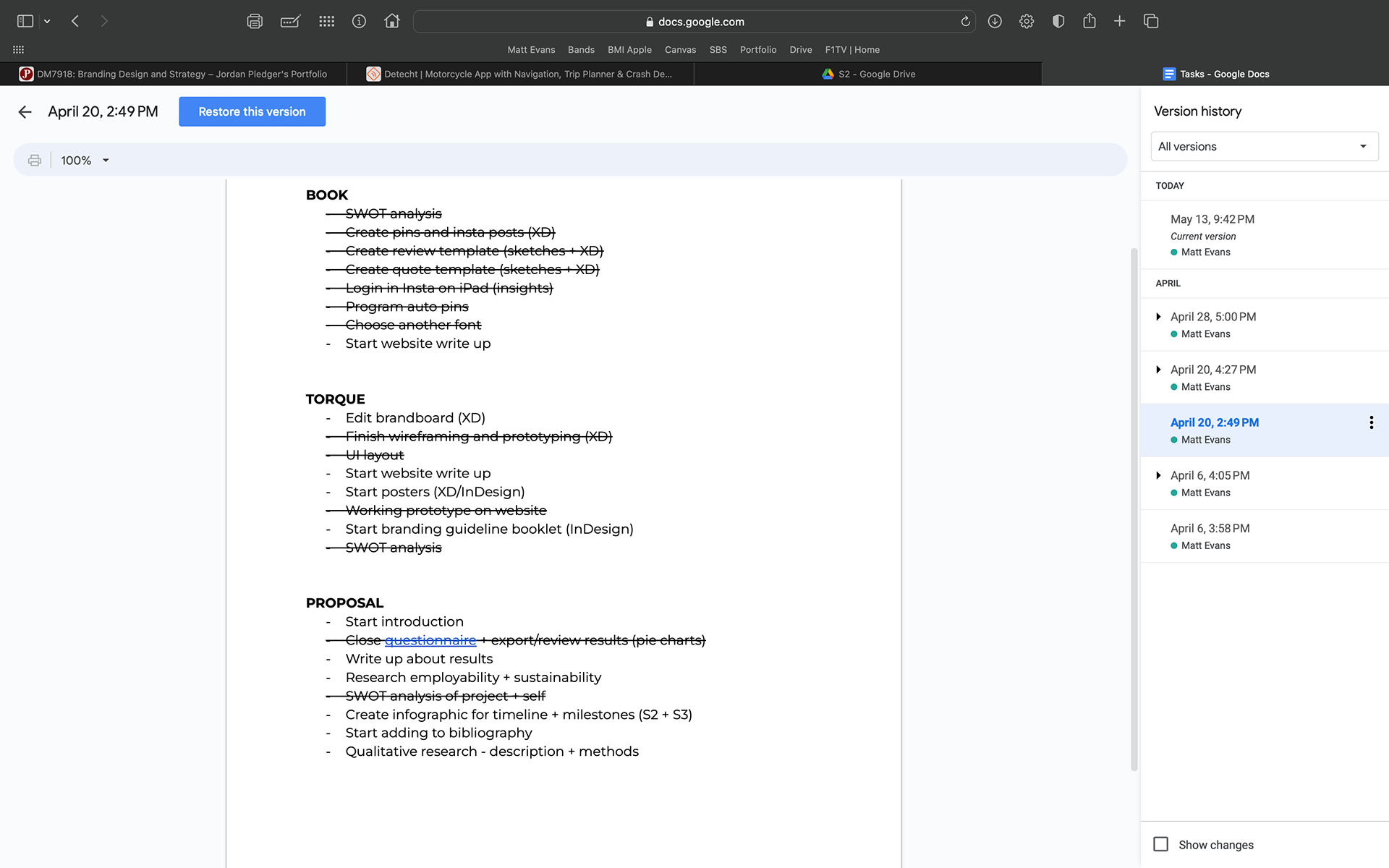The width and height of the screenshot is (1389, 868).
Task: Switch to the DM7918 Branding Design tab
Action: [174, 74]
